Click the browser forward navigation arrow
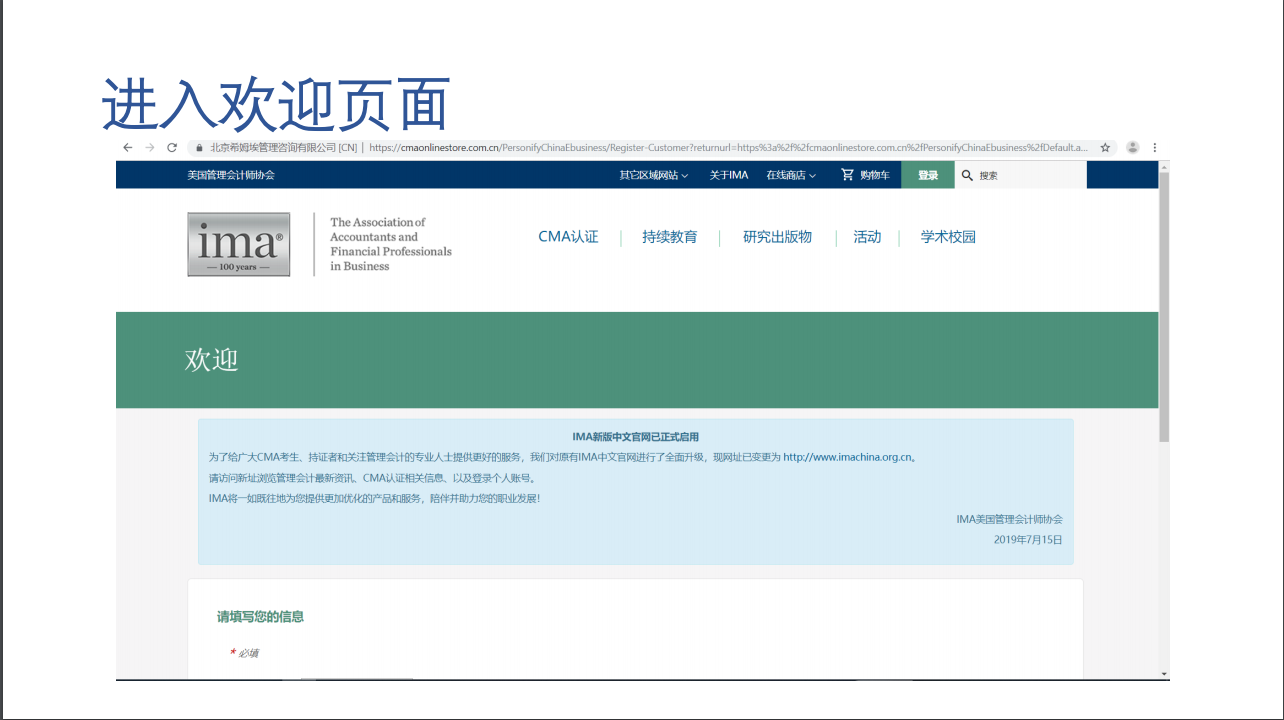 pyautogui.click(x=147, y=146)
